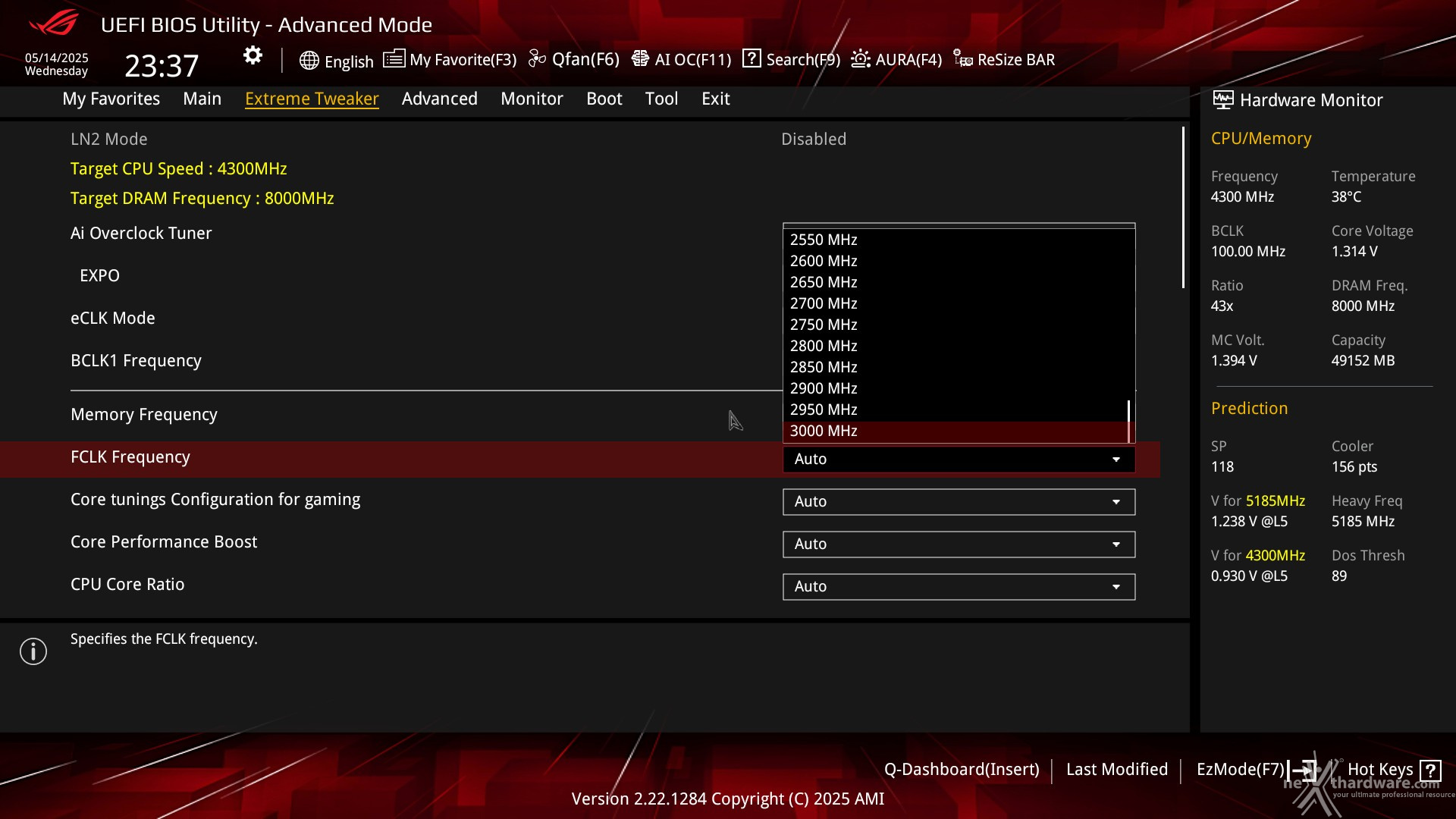
Task: Select the Extreme Tweaker tab
Action: (x=312, y=99)
